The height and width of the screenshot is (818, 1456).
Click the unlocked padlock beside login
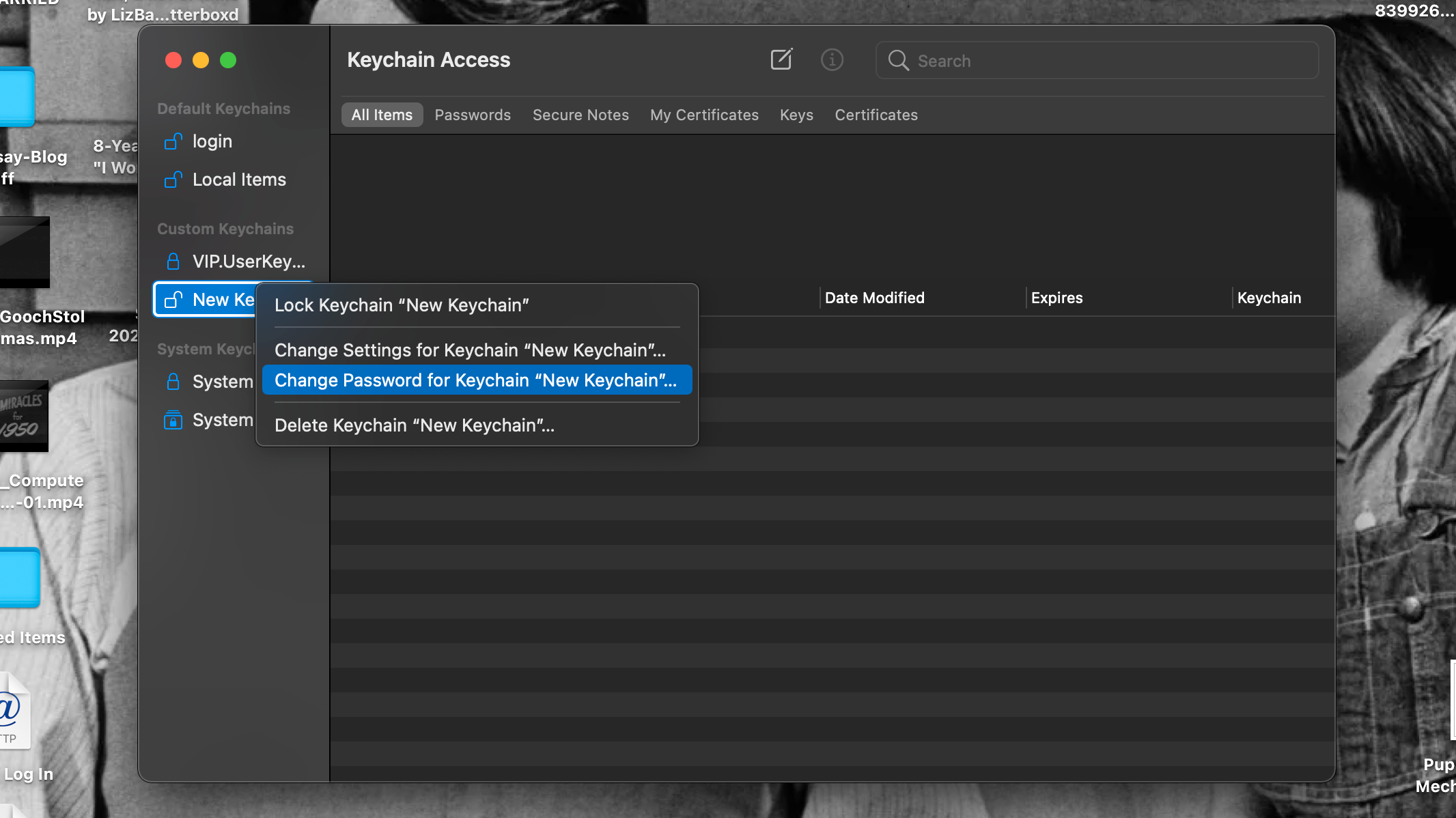point(173,141)
